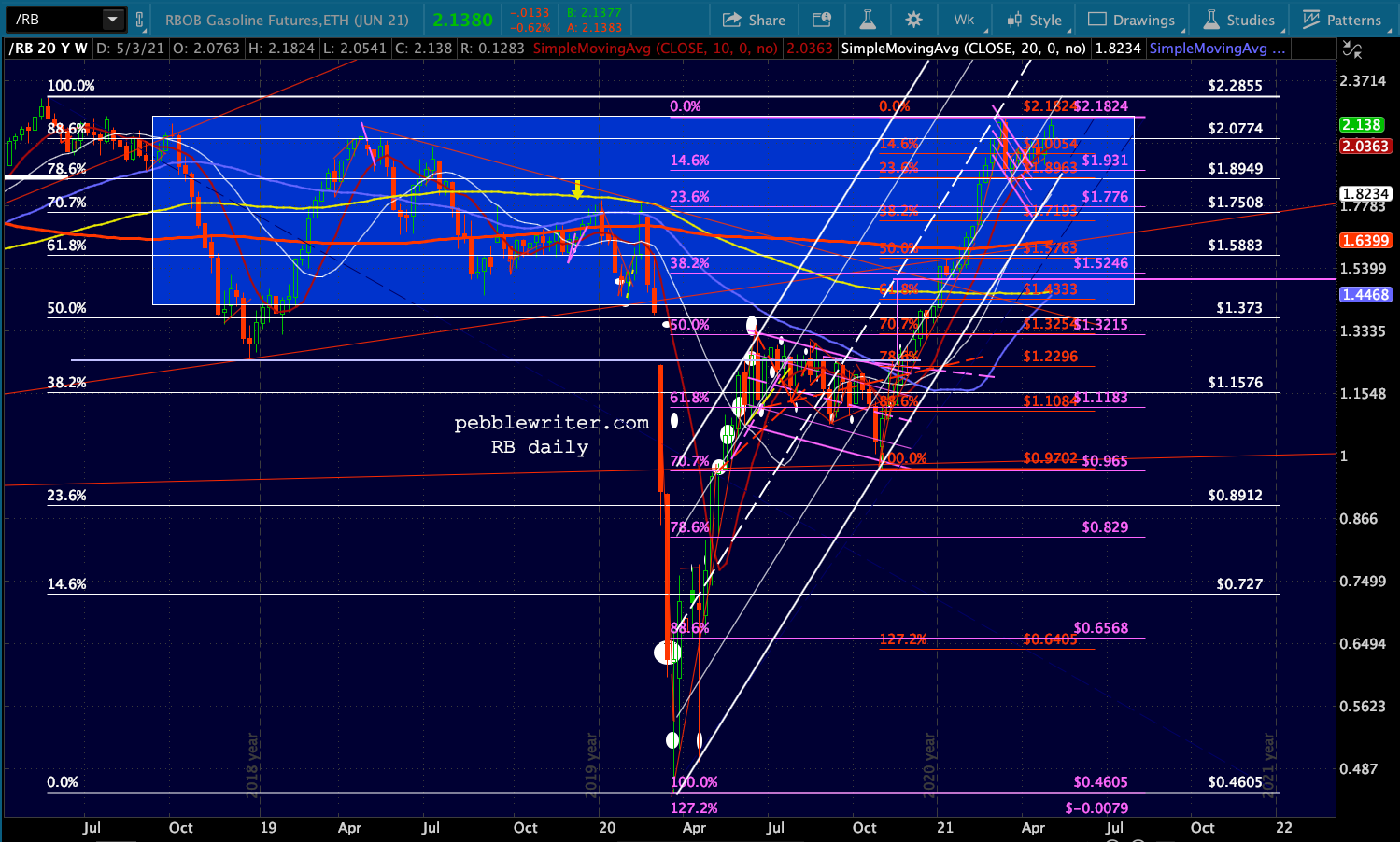Click the pebblewriter.com chart annotation

coord(552,423)
